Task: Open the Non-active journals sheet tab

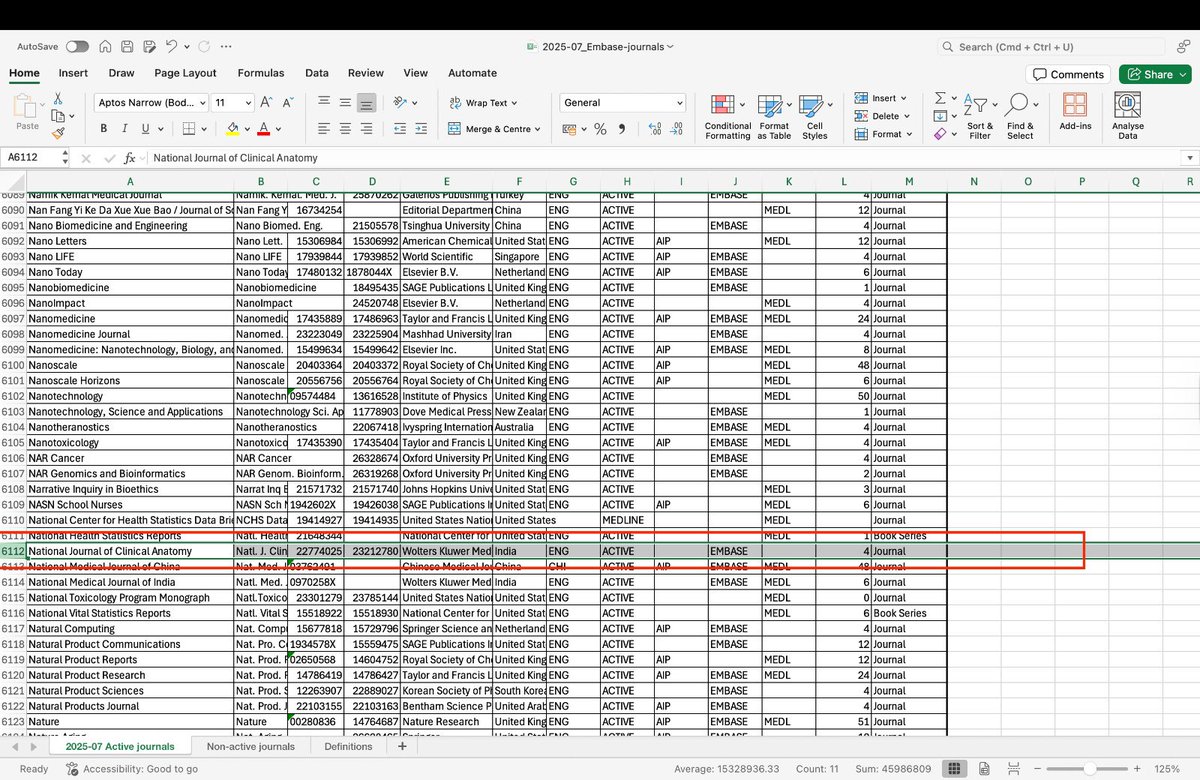Action: [x=251, y=746]
